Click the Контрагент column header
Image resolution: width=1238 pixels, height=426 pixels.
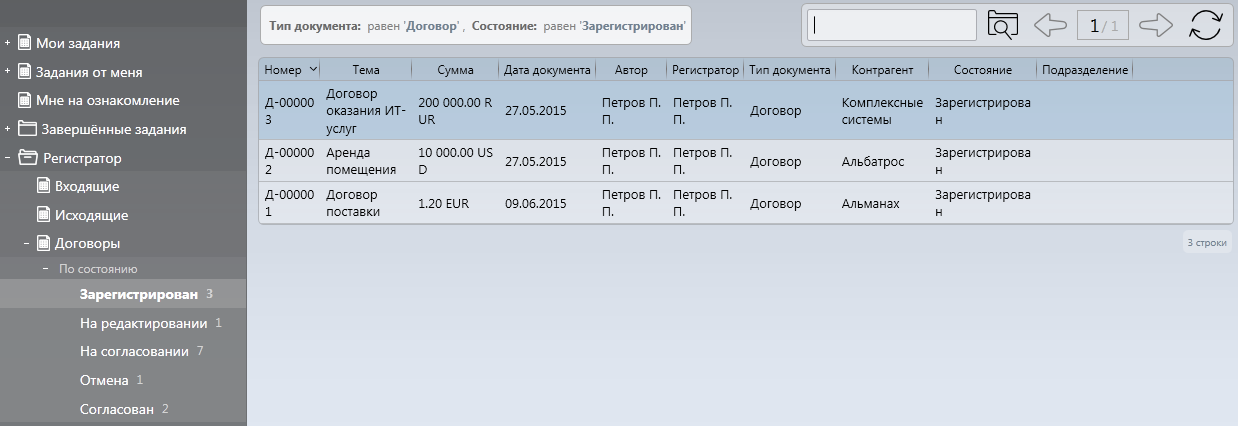(881, 70)
